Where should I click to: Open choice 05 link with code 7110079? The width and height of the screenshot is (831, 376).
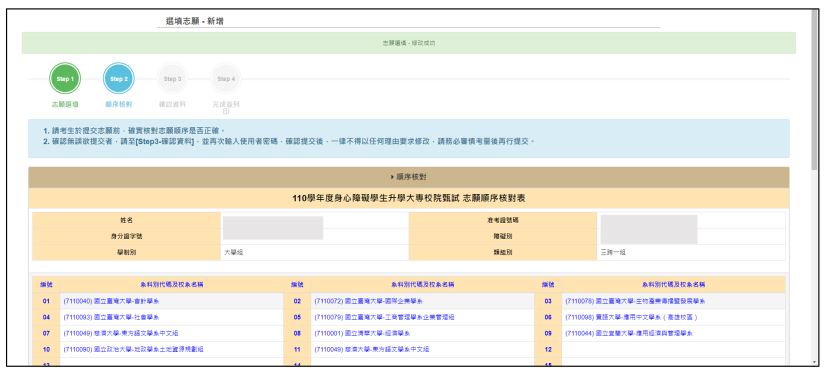(x=384, y=317)
